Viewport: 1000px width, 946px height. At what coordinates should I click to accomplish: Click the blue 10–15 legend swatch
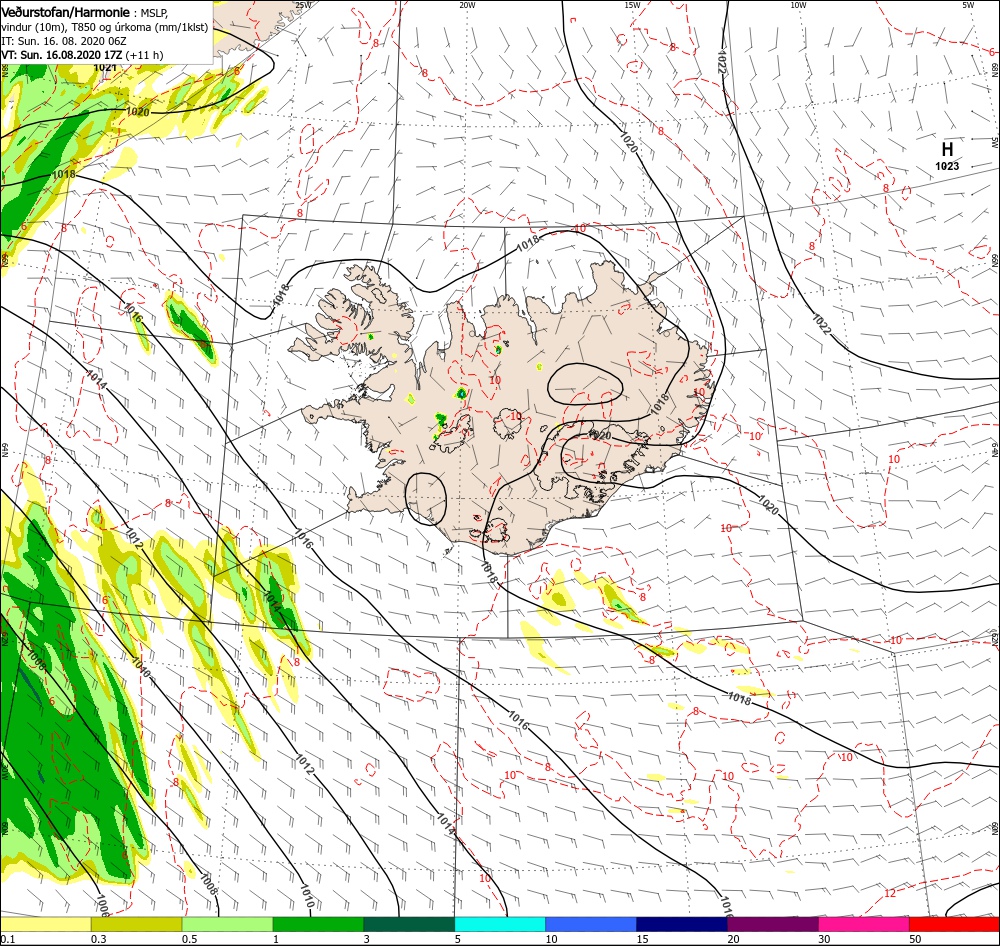591,924
